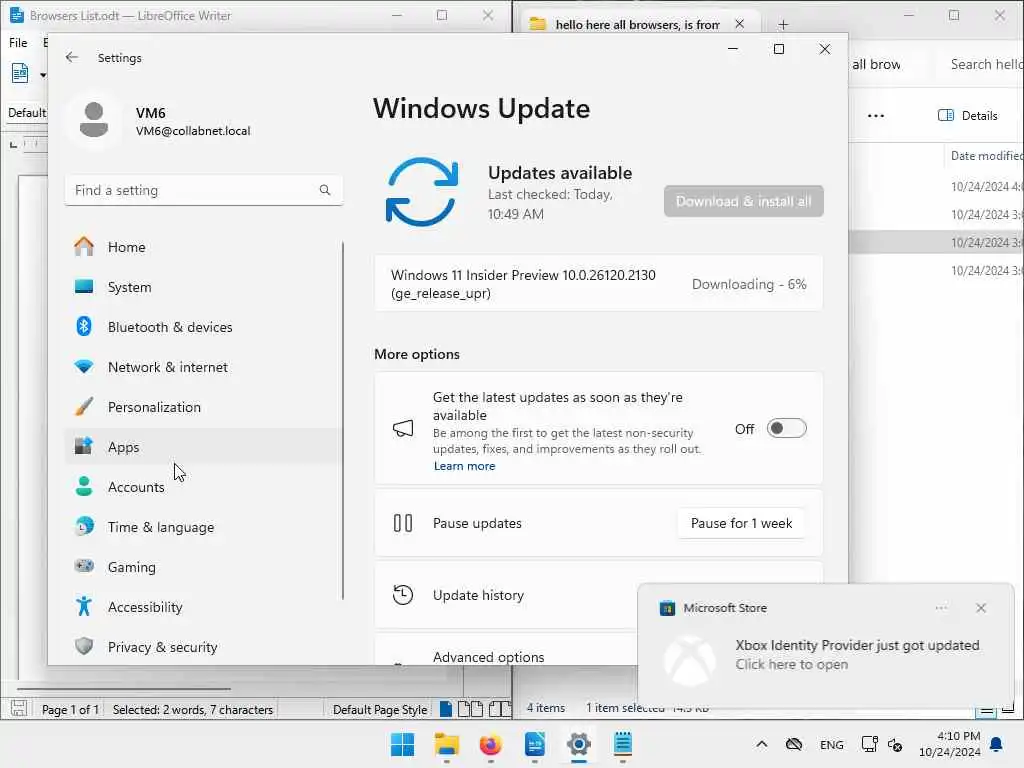
Task: Dismiss the Microsoft Store notification
Action: pyautogui.click(x=981, y=608)
